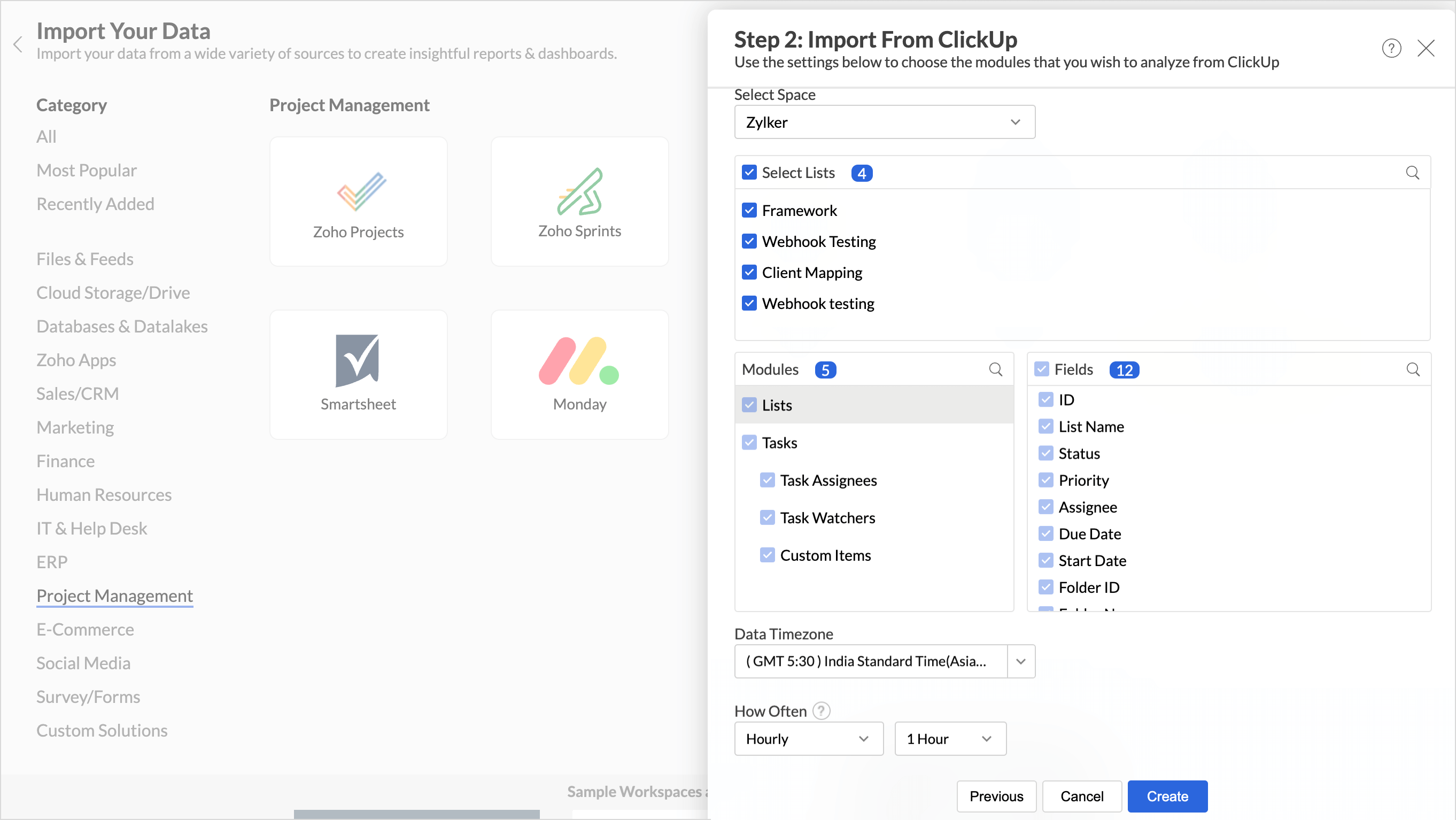
Task: Click the blue Create button
Action: pos(1167,796)
